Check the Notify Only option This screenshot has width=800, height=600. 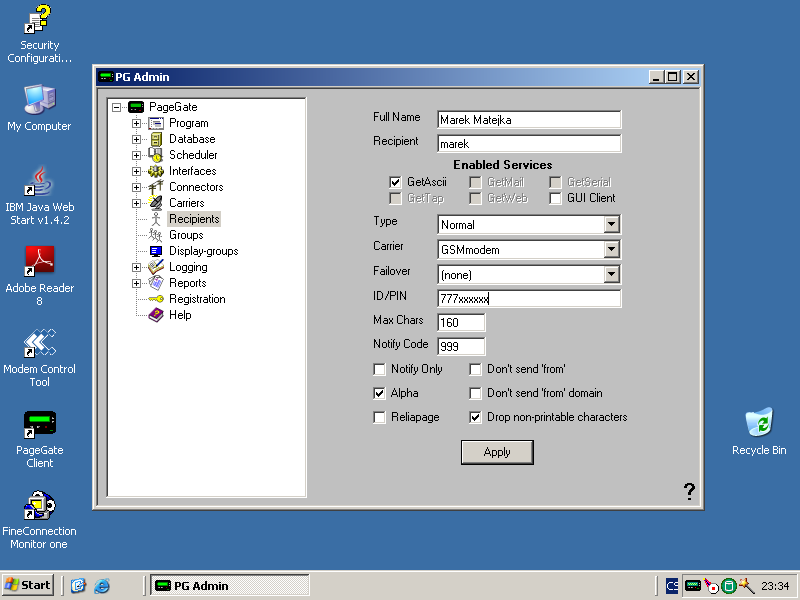pyautogui.click(x=380, y=369)
